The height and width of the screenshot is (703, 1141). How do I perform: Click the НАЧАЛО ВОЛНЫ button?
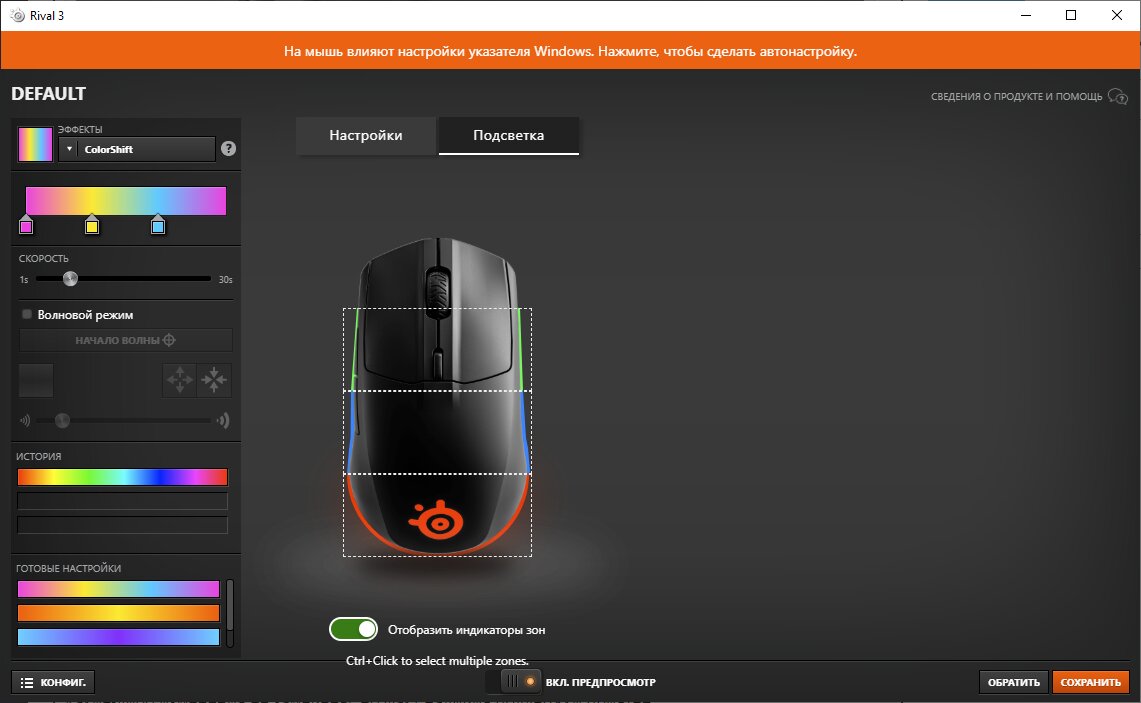[x=126, y=340]
